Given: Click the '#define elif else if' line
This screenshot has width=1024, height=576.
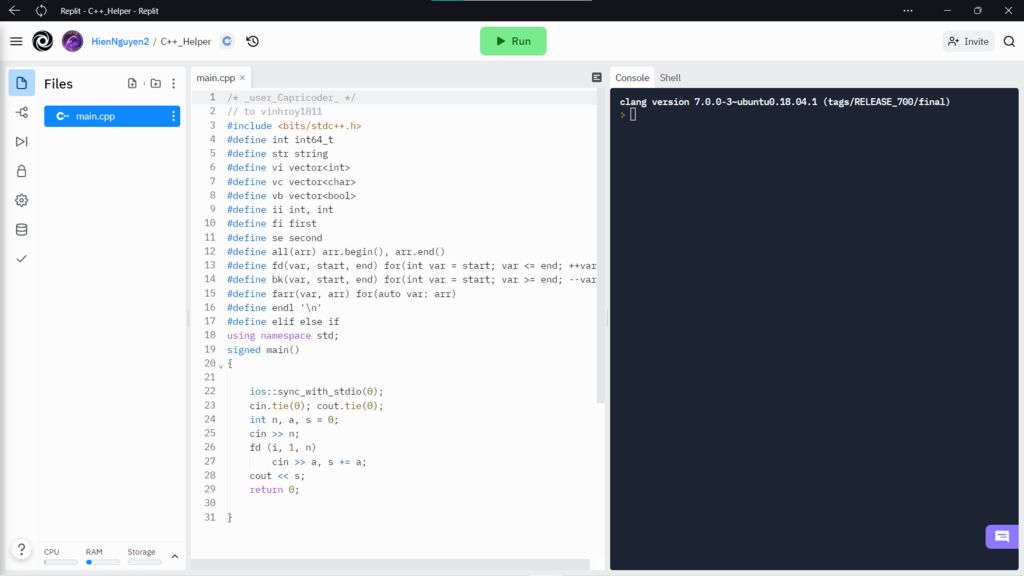Looking at the screenshot, I should (x=283, y=321).
